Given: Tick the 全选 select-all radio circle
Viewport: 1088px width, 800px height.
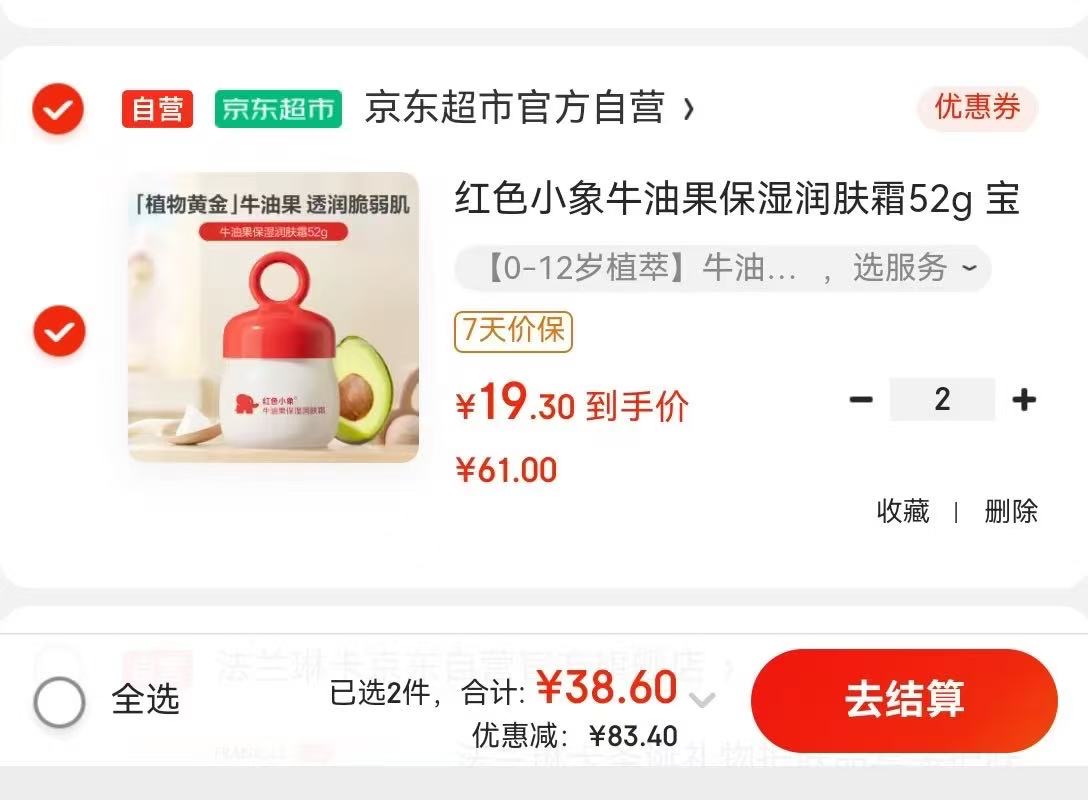Looking at the screenshot, I should click(x=60, y=701).
